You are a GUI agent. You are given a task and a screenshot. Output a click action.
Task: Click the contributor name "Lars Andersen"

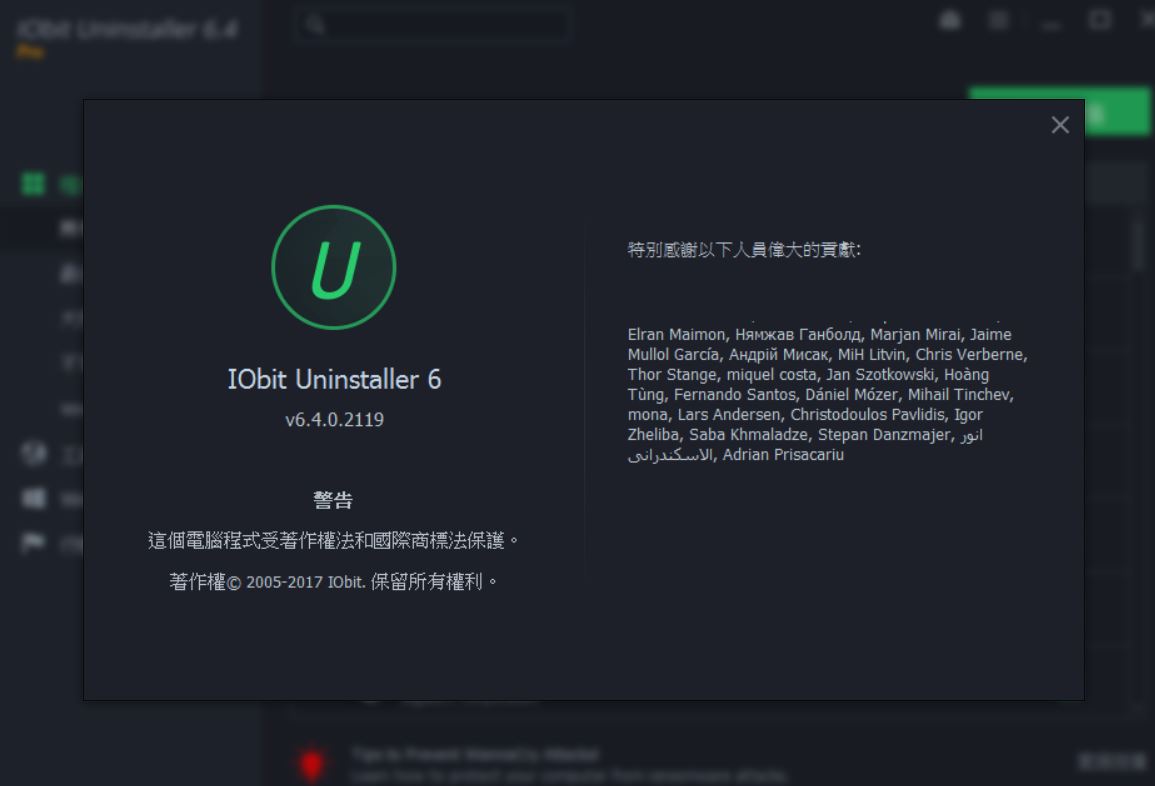coord(729,414)
